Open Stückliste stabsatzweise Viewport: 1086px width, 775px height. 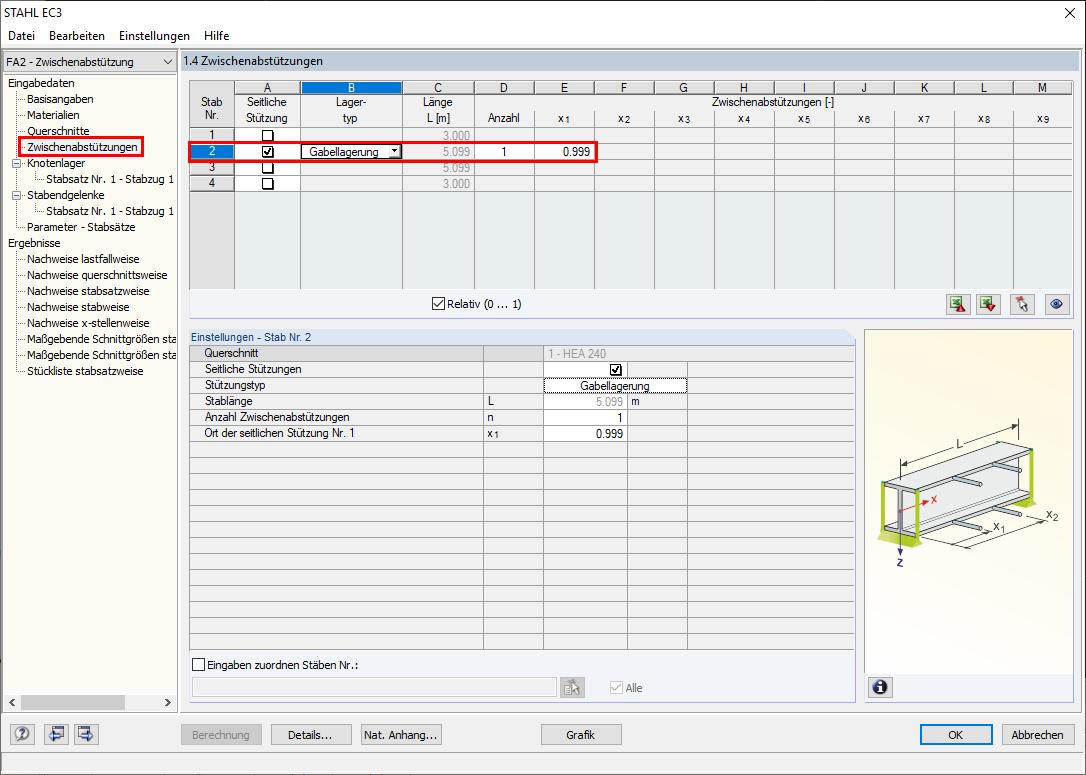[x=85, y=371]
